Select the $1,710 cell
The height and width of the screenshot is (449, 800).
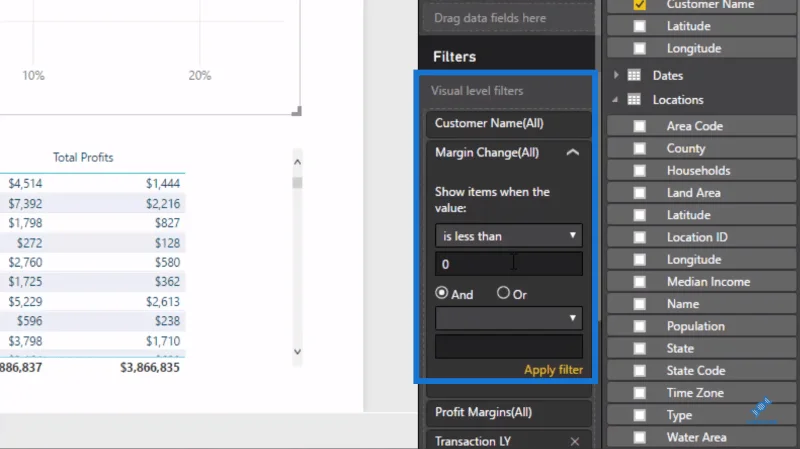point(163,341)
